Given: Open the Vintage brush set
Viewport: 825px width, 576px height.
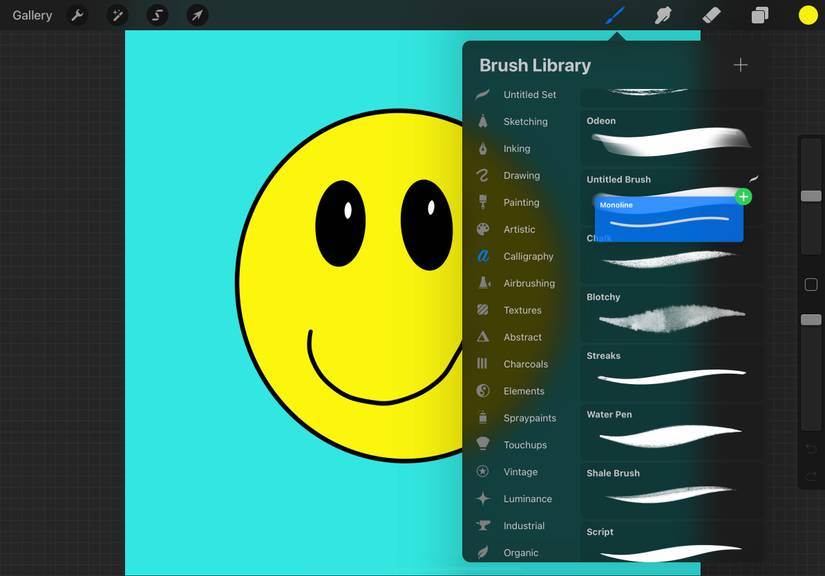Looking at the screenshot, I should point(516,472).
